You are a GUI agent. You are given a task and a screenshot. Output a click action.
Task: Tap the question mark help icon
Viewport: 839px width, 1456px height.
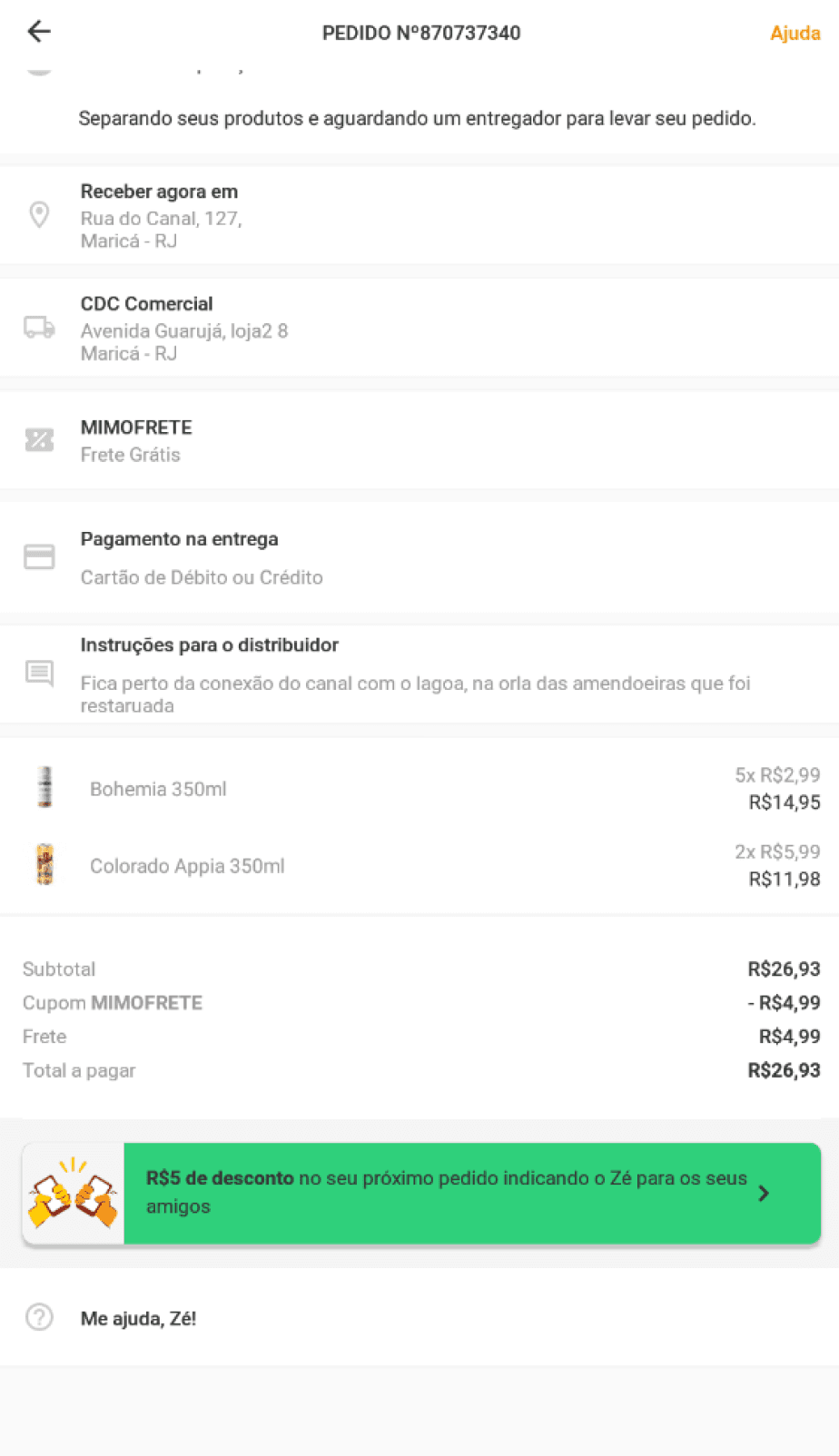coord(39,1317)
